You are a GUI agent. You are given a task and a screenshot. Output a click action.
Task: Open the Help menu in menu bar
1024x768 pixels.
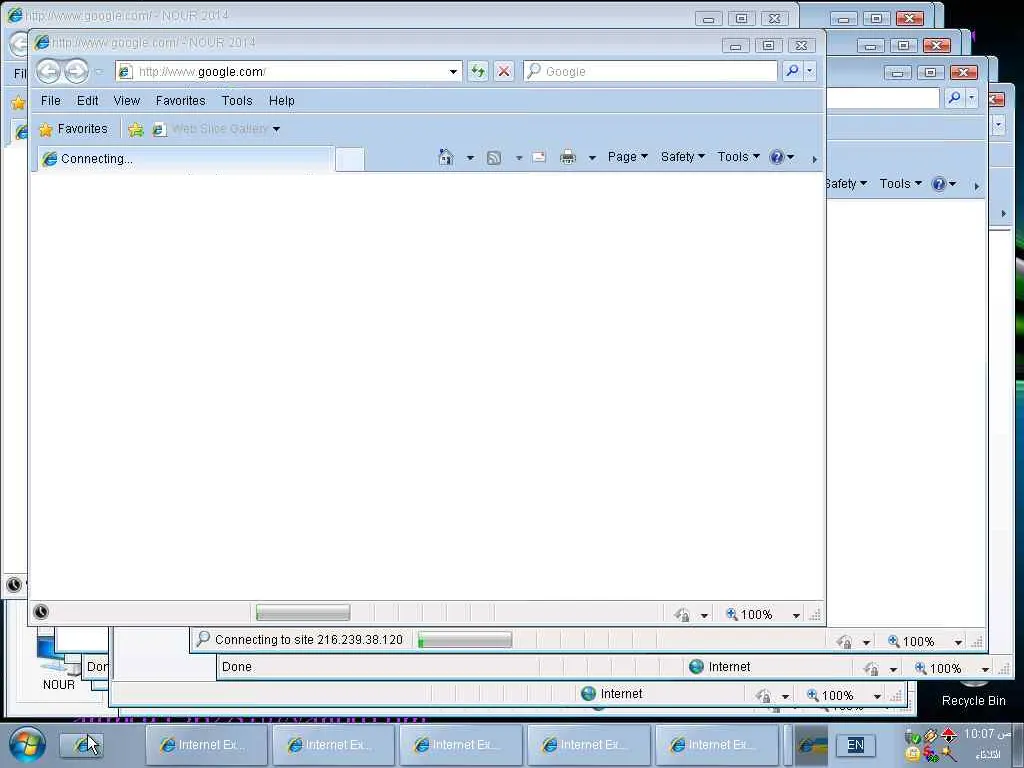281,101
